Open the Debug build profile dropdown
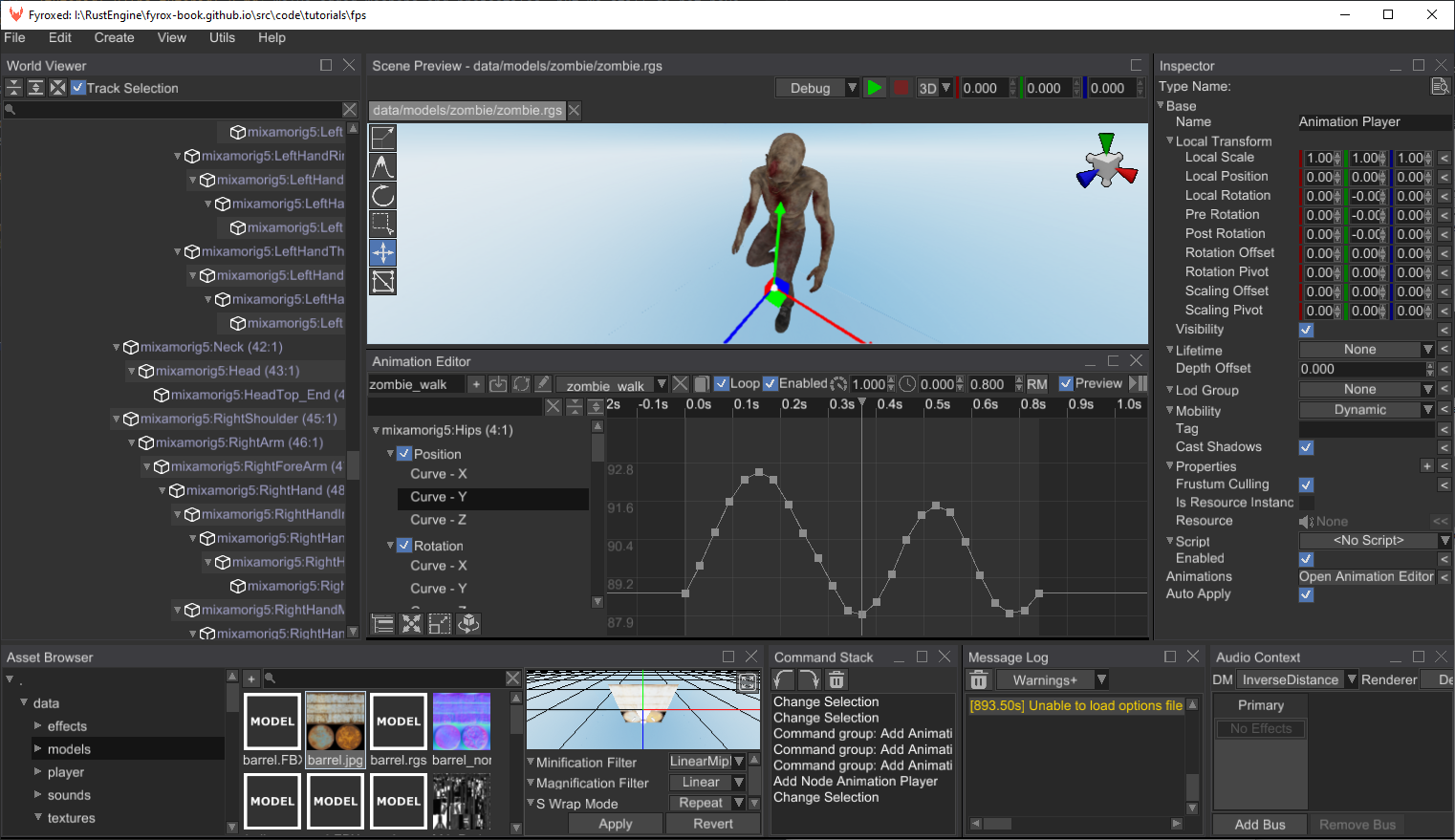This screenshot has width=1455, height=840. point(817,88)
